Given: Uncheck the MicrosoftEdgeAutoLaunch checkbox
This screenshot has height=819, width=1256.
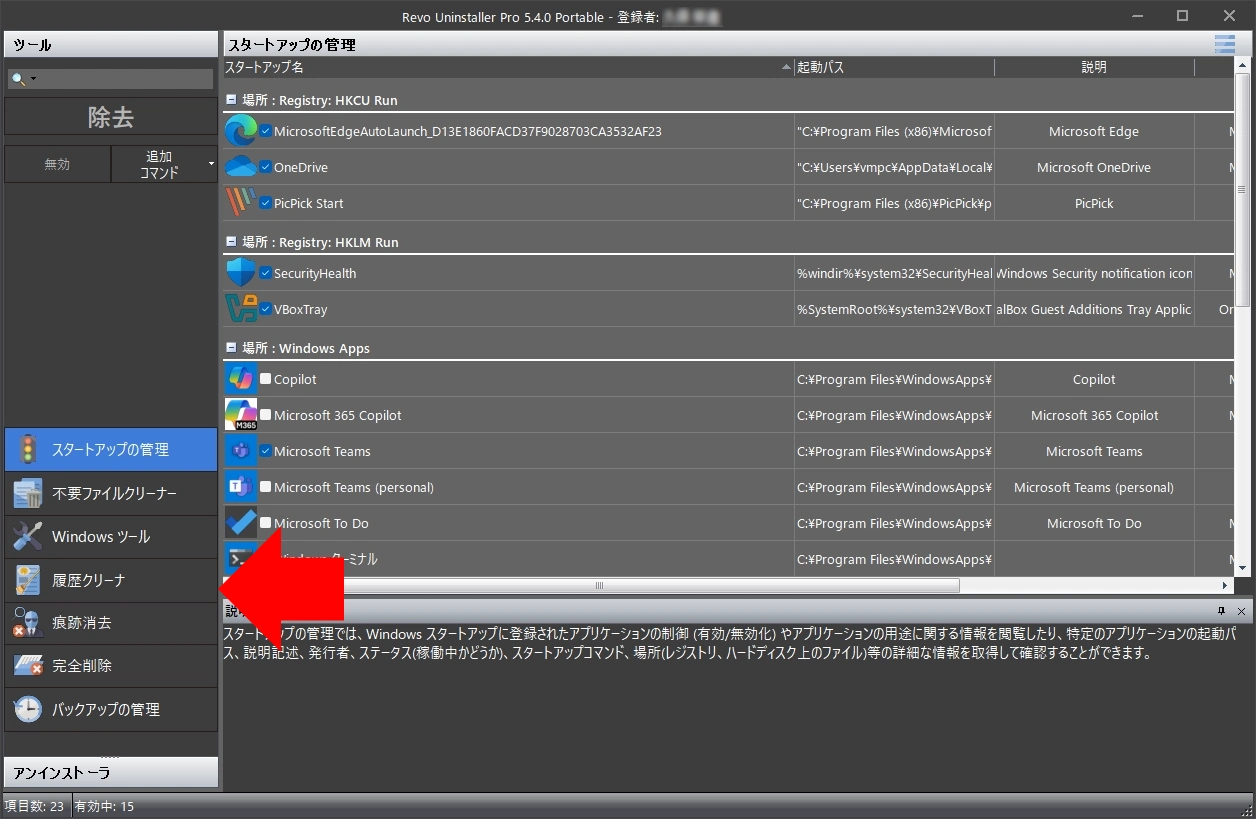Looking at the screenshot, I should (265, 131).
